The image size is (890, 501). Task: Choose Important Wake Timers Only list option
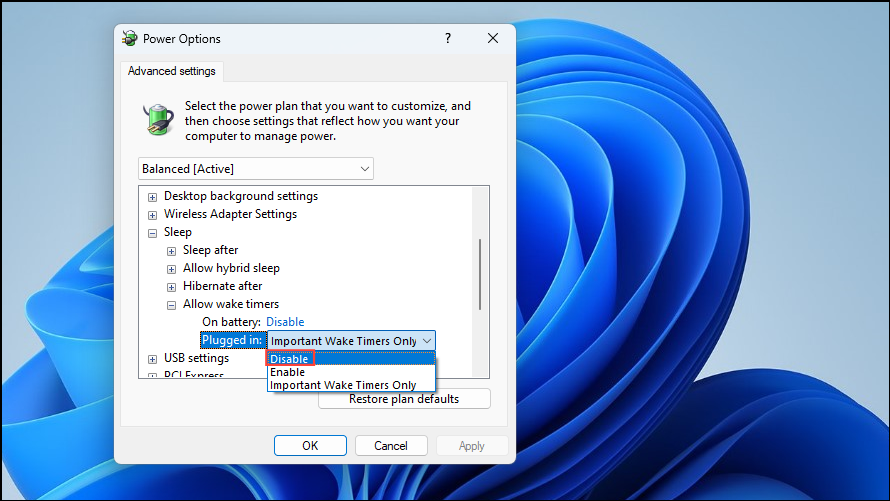pyautogui.click(x=351, y=385)
